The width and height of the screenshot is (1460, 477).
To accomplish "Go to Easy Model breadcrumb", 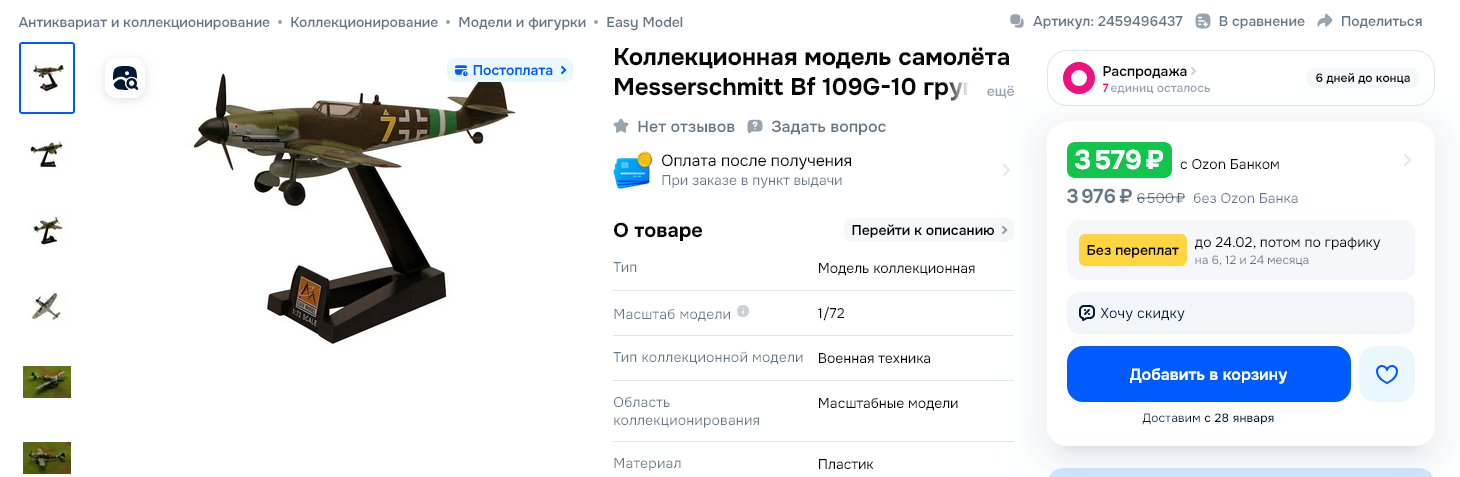I will point(645,22).
